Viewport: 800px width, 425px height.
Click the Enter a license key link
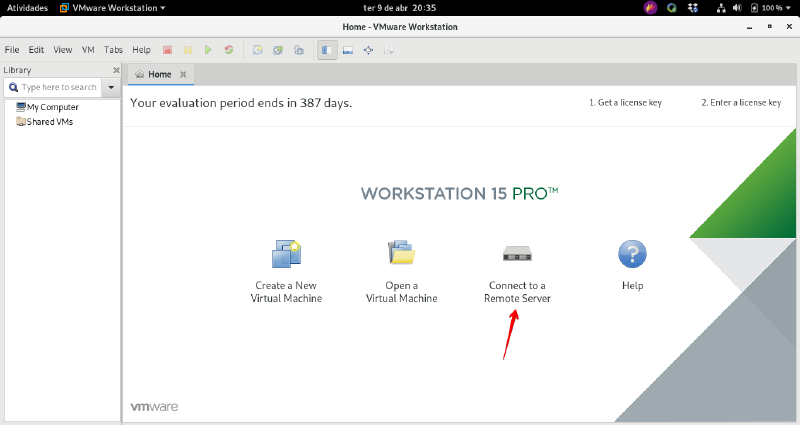pyautogui.click(x=740, y=103)
